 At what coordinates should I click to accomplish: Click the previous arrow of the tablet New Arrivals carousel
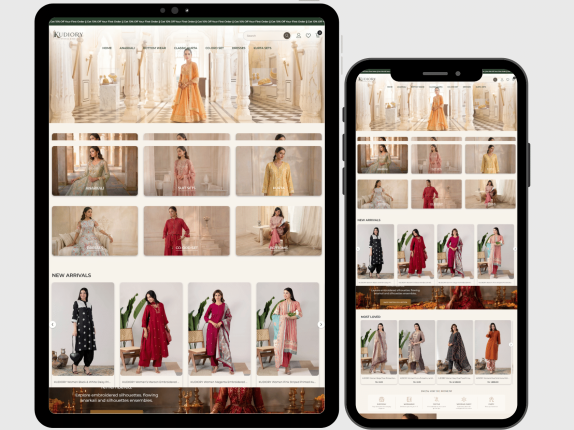tap(53, 324)
